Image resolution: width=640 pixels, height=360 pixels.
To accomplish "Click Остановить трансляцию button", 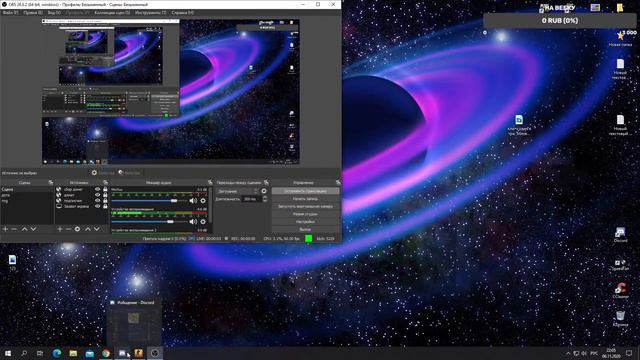I will pyautogui.click(x=305, y=191).
